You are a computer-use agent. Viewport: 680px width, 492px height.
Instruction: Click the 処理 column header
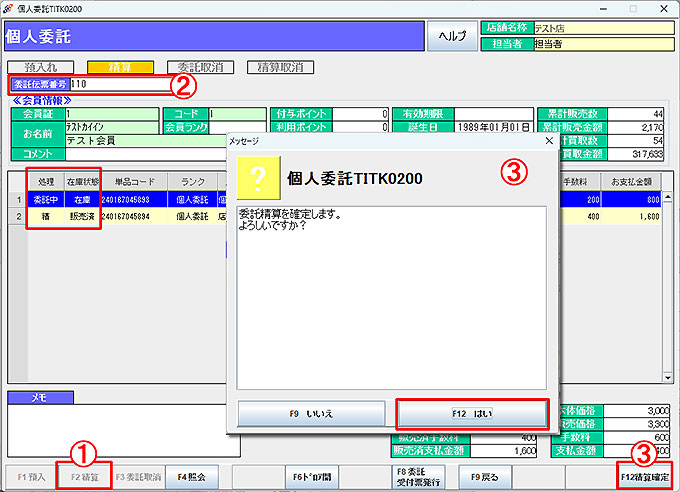(46, 182)
